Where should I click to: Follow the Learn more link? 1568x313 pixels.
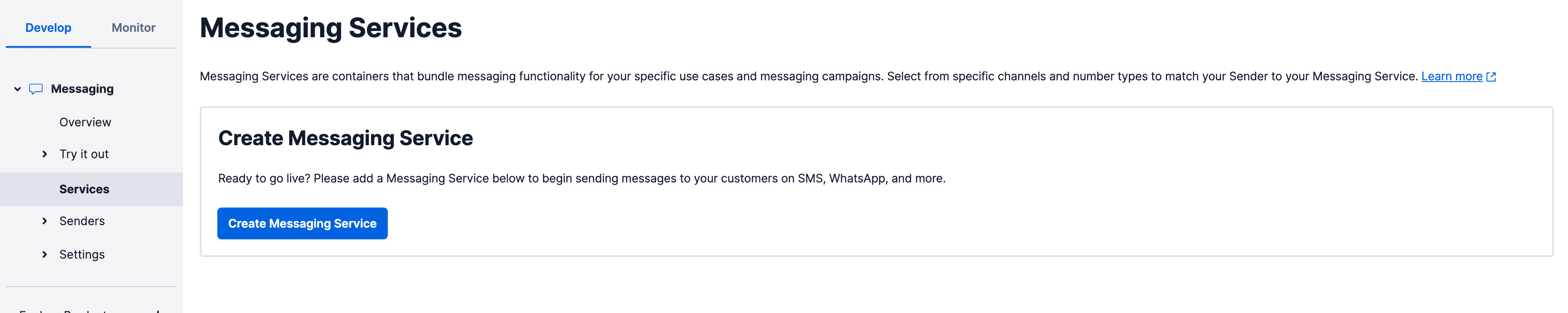1451,77
